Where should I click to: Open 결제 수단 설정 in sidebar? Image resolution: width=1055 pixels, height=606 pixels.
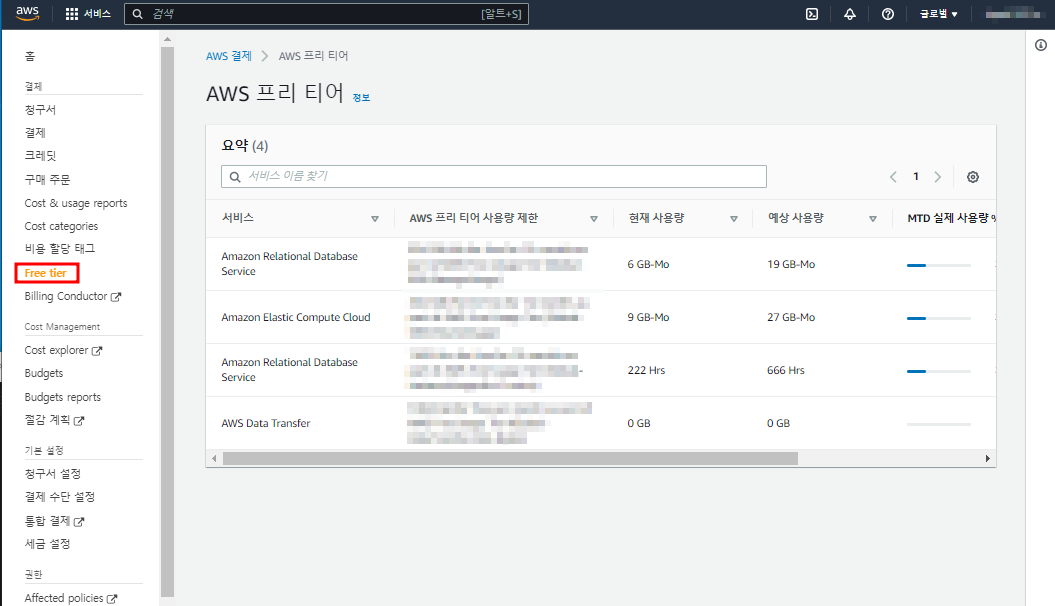click(60, 497)
